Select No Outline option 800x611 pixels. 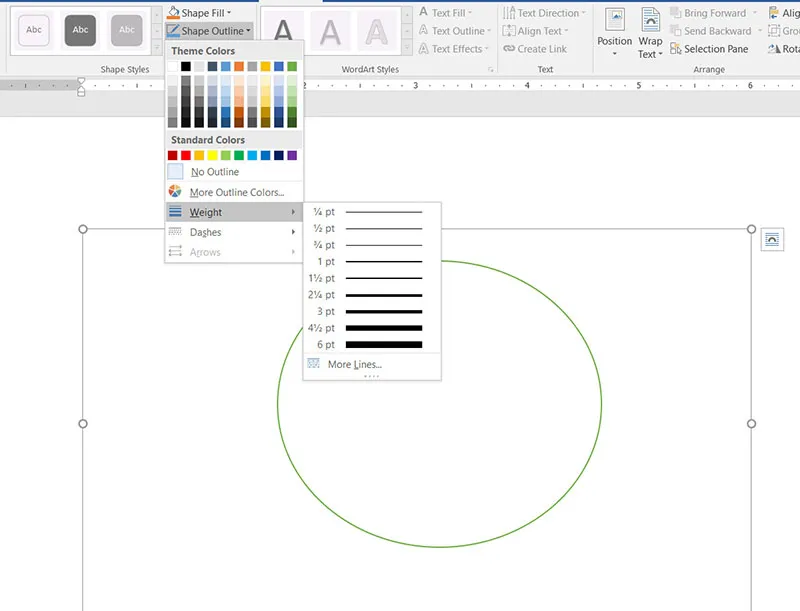214,172
